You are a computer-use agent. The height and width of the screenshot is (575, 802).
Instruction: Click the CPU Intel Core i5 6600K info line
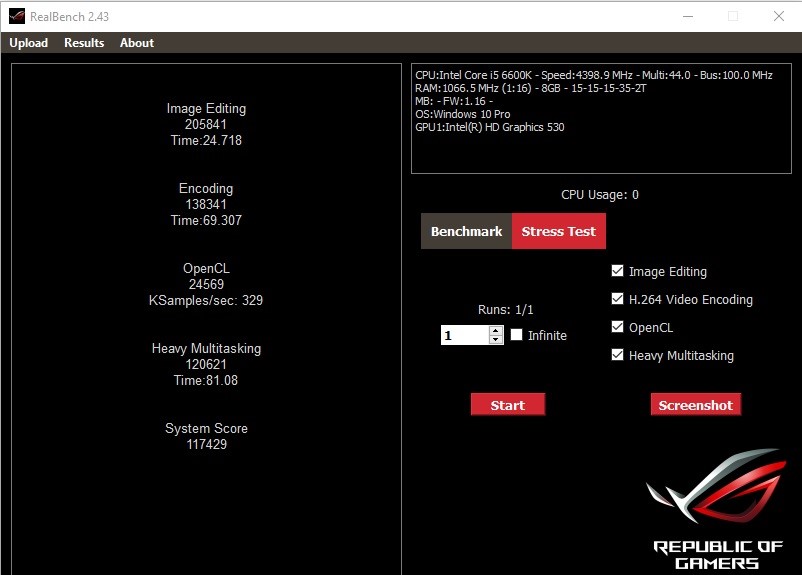click(x=594, y=75)
